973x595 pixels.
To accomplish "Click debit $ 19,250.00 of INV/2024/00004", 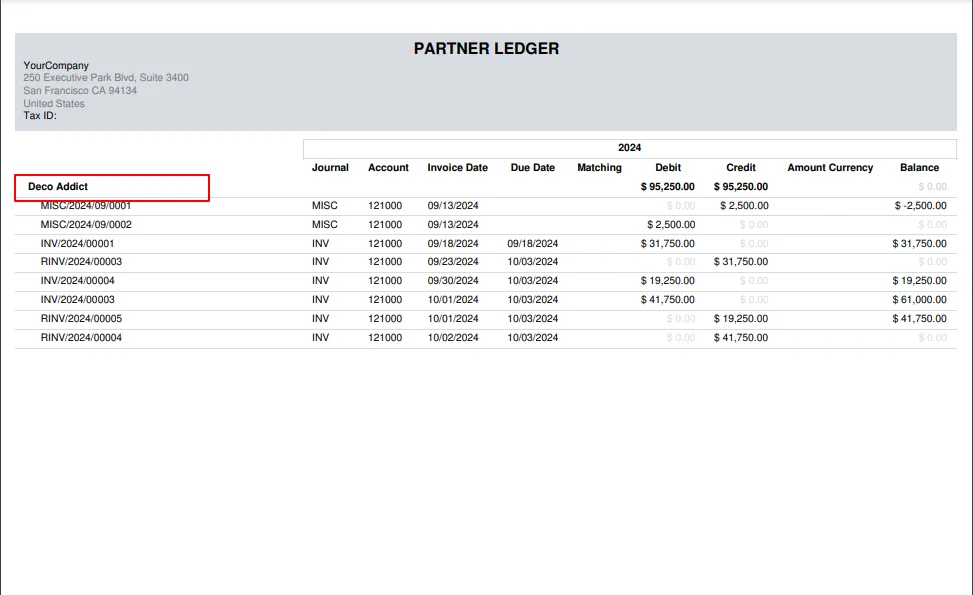I will coord(668,280).
